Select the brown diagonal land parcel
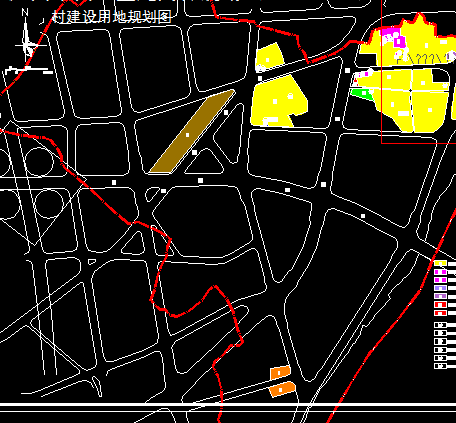Image resolution: width=456 pixels, height=423 pixels. coord(192,131)
